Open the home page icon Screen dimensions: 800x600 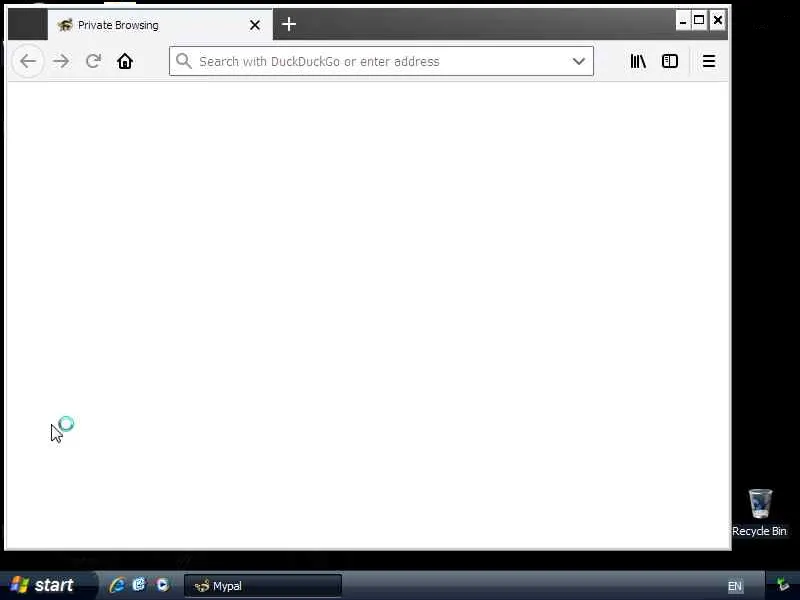(125, 61)
